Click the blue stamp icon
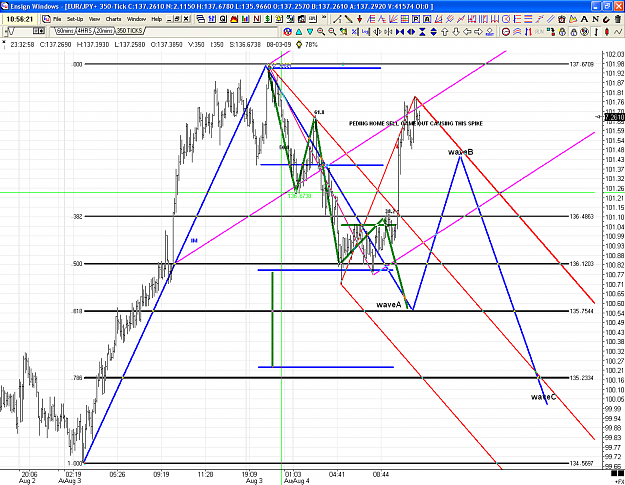 (490, 31)
